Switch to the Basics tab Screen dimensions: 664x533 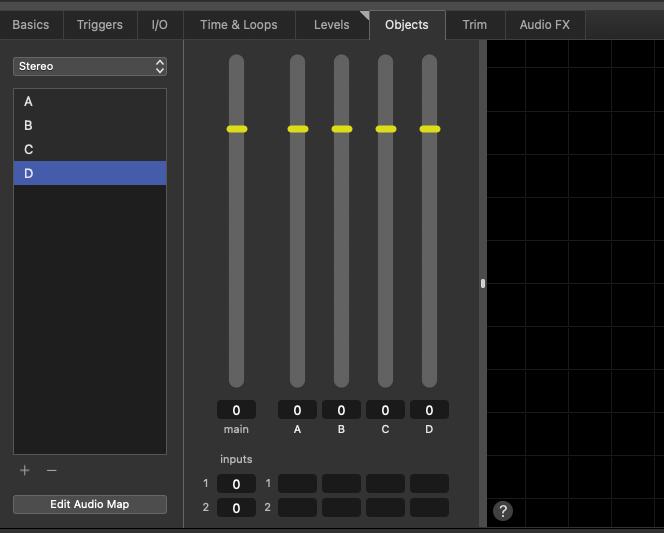[30, 25]
